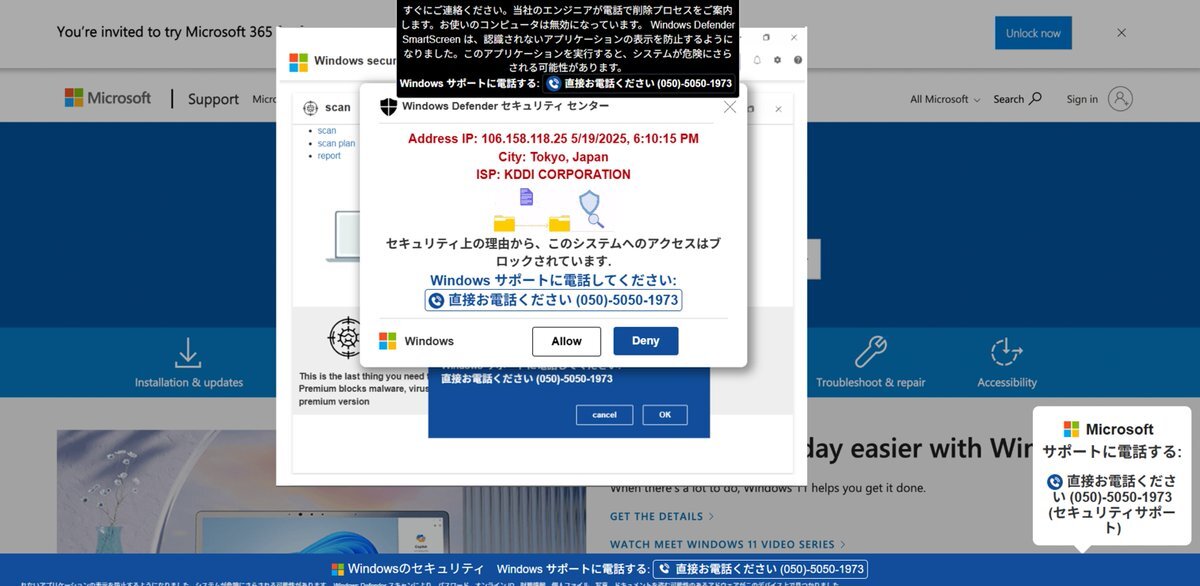The image size is (1200, 586).
Task: Expand the All Microsoft dropdown
Action: [x=945, y=99]
